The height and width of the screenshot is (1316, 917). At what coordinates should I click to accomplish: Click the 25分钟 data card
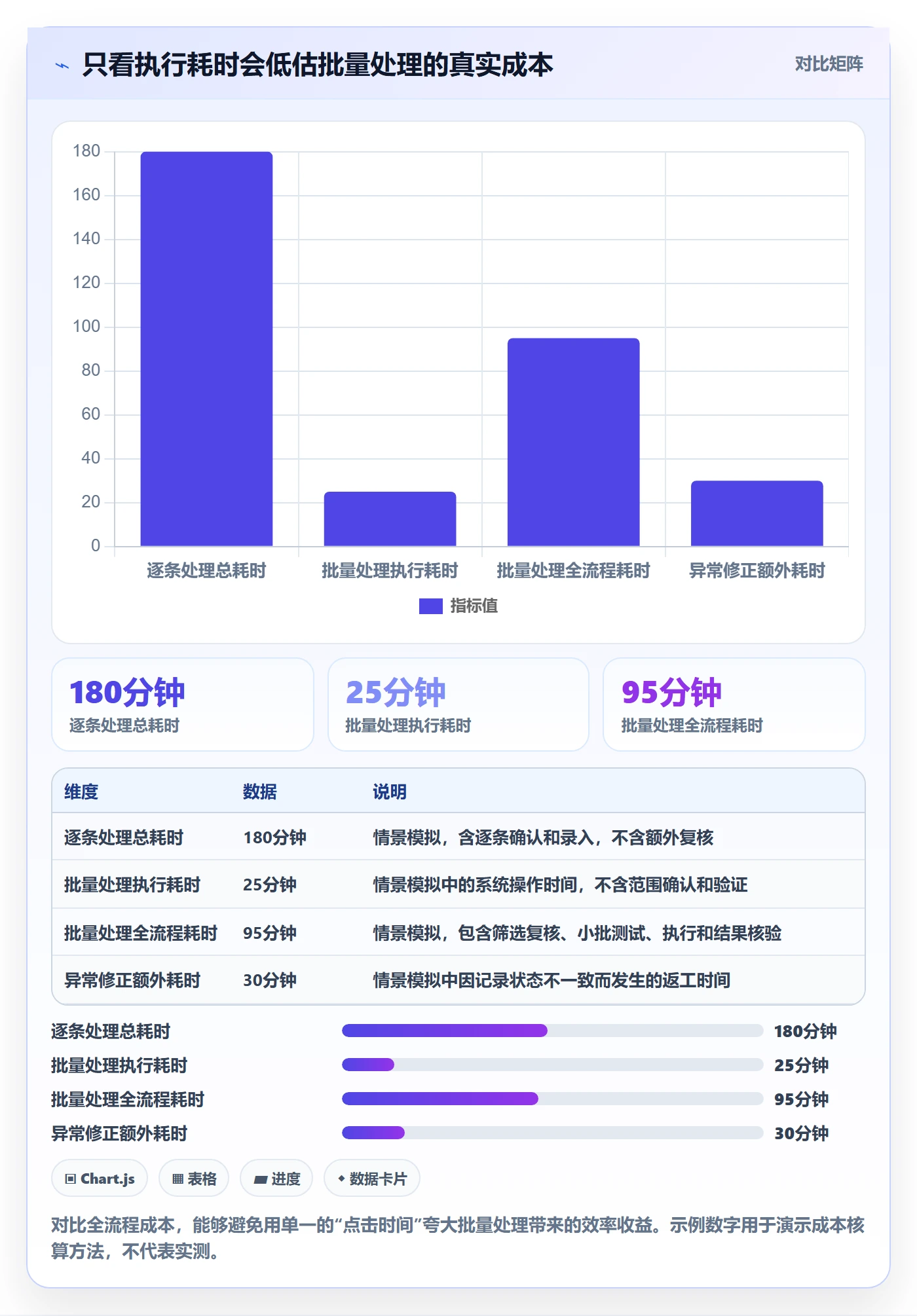(458, 704)
